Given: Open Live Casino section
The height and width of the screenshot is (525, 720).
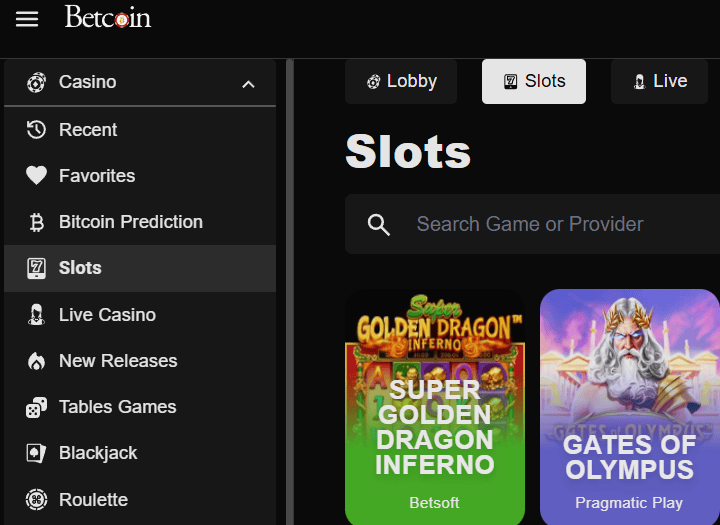Looking at the screenshot, I should click(140, 315).
